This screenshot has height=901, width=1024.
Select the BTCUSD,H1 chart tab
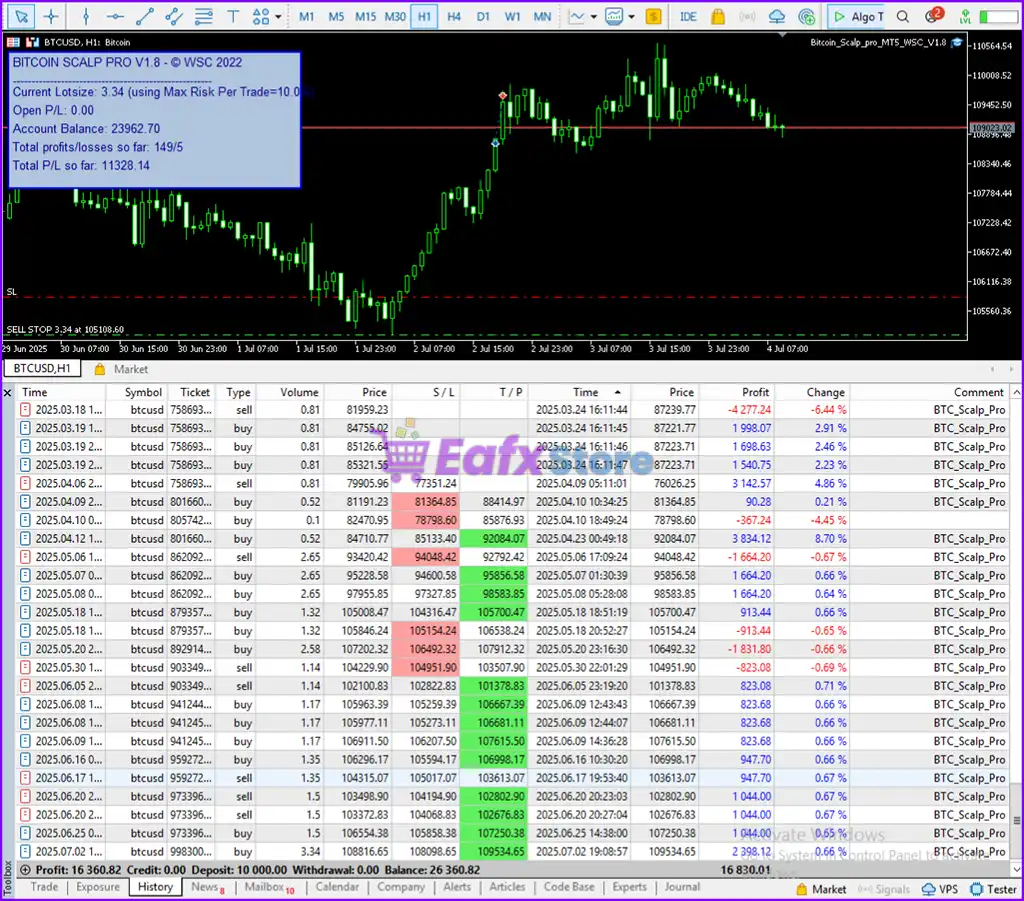42,368
